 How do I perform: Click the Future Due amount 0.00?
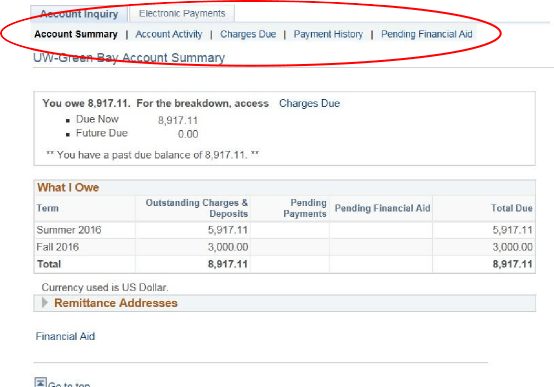click(x=188, y=134)
